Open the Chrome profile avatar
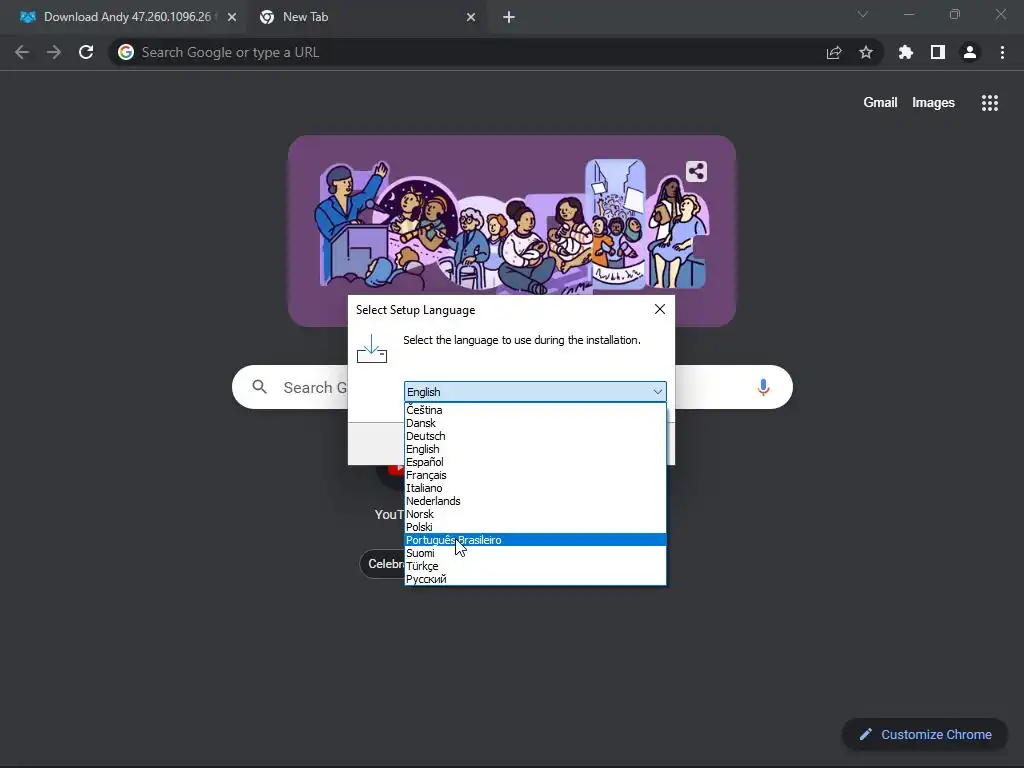Screen dimensions: 1024x768 coord(970,52)
